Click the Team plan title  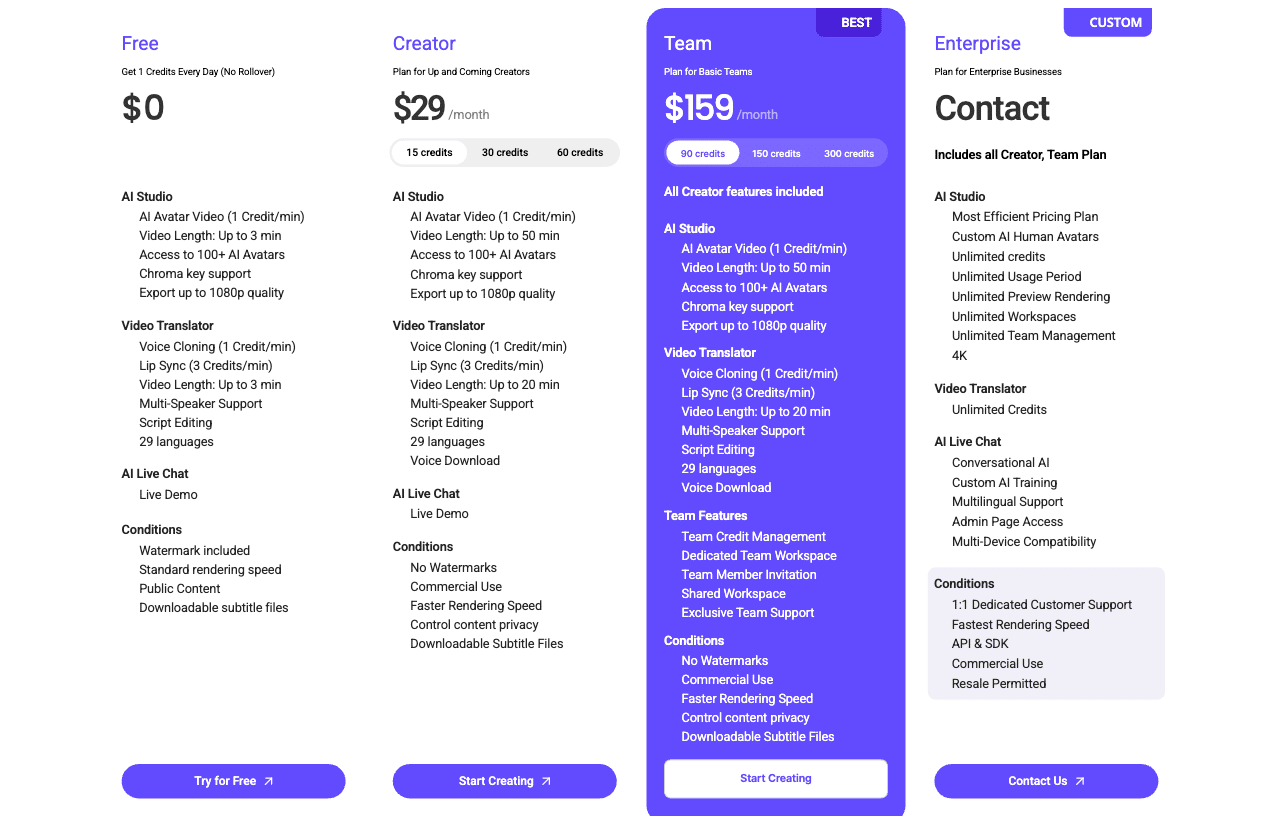[688, 43]
